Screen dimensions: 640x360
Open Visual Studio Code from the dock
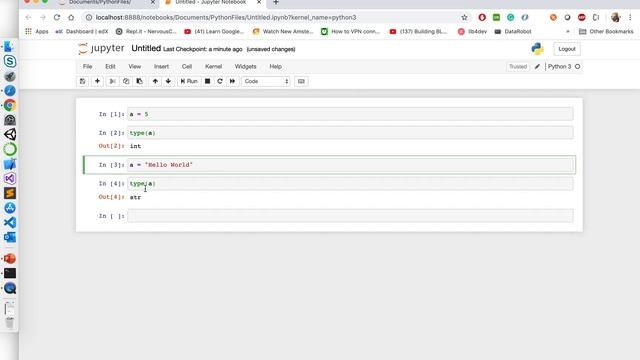[x=10, y=222]
